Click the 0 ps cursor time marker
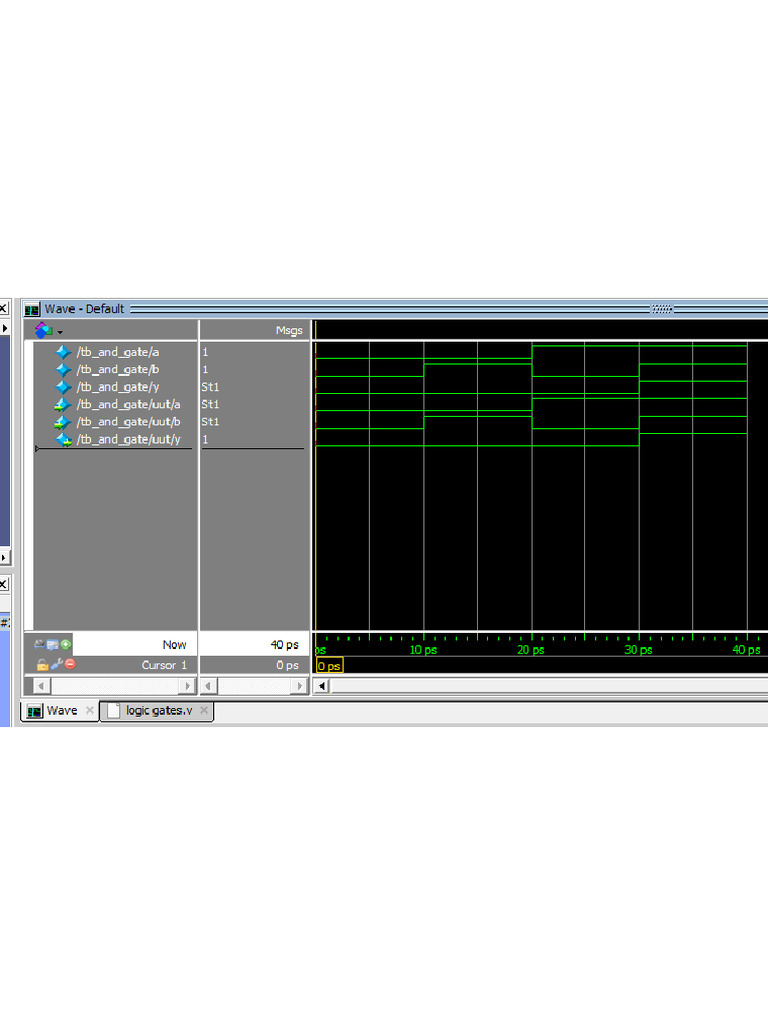This screenshot has width=768, height=1024. point(329,666)
